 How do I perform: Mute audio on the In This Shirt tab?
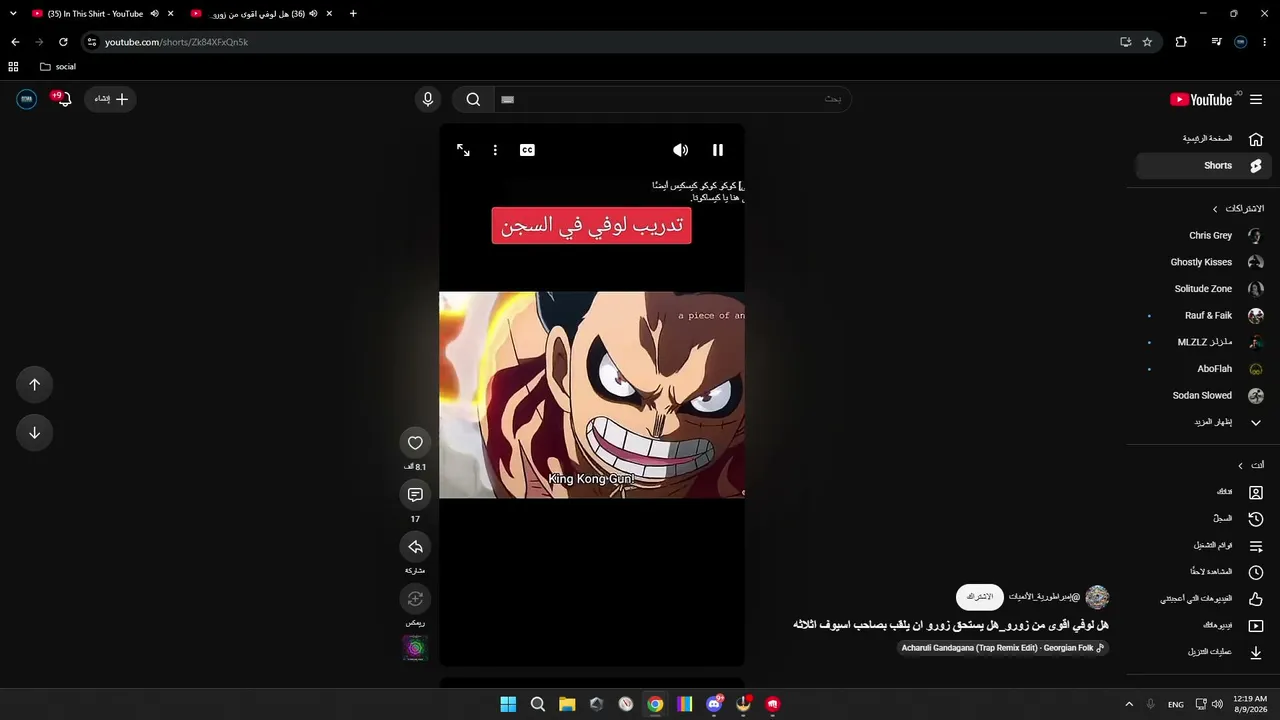pos(155,14)
